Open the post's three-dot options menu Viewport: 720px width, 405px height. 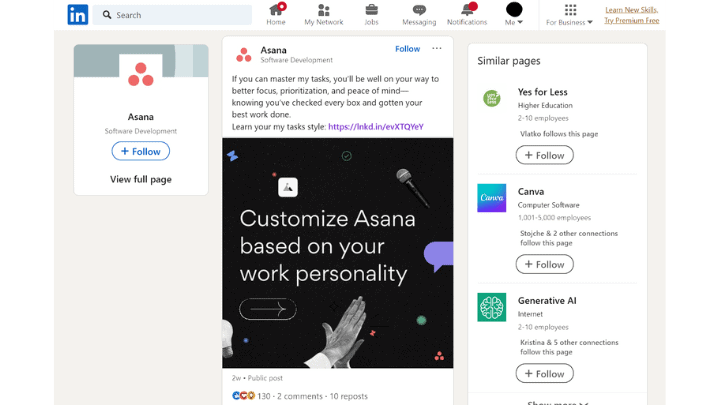[437, 48]
